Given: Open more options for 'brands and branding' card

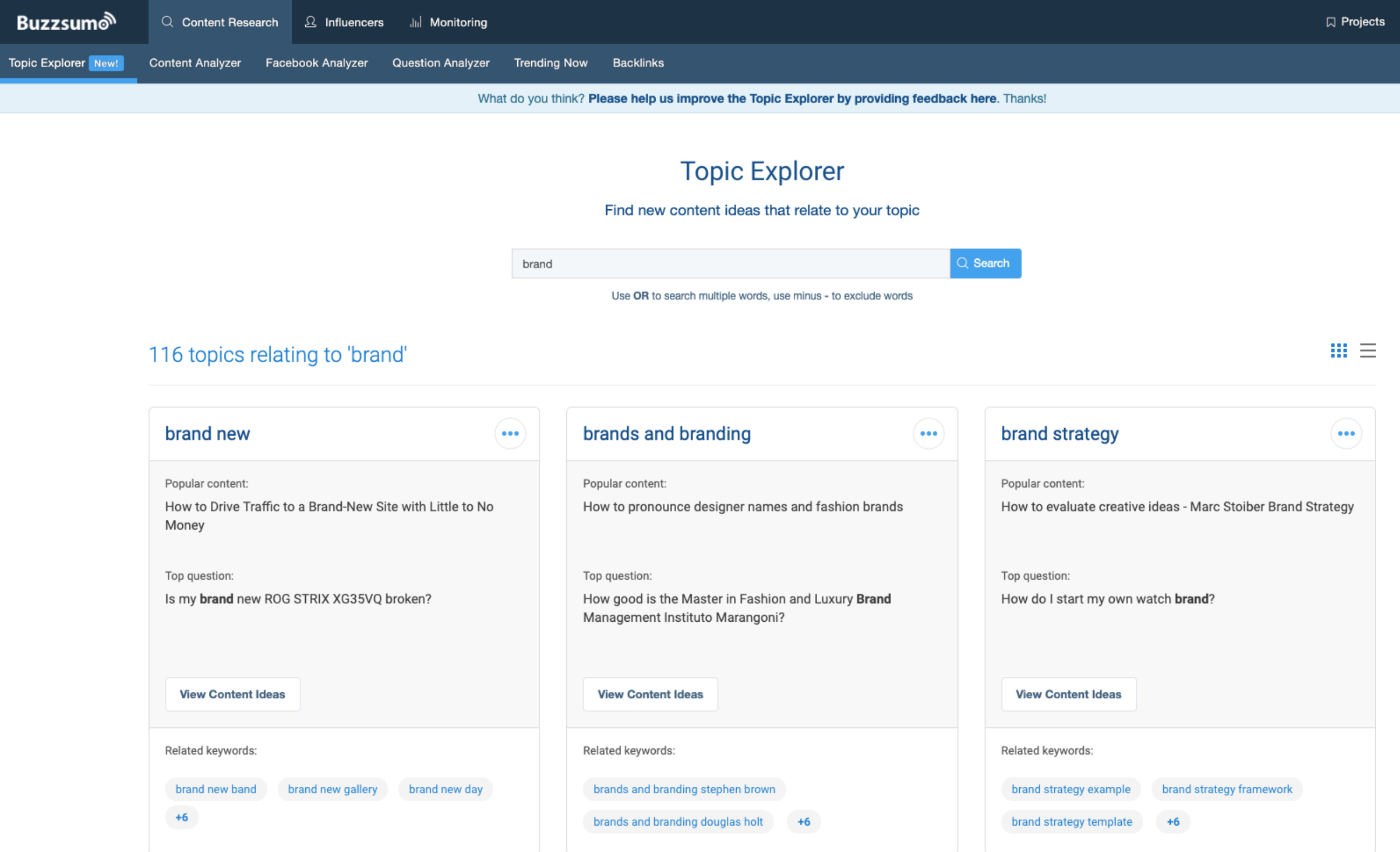Looking at the screenshot, I should pos(929,434).
